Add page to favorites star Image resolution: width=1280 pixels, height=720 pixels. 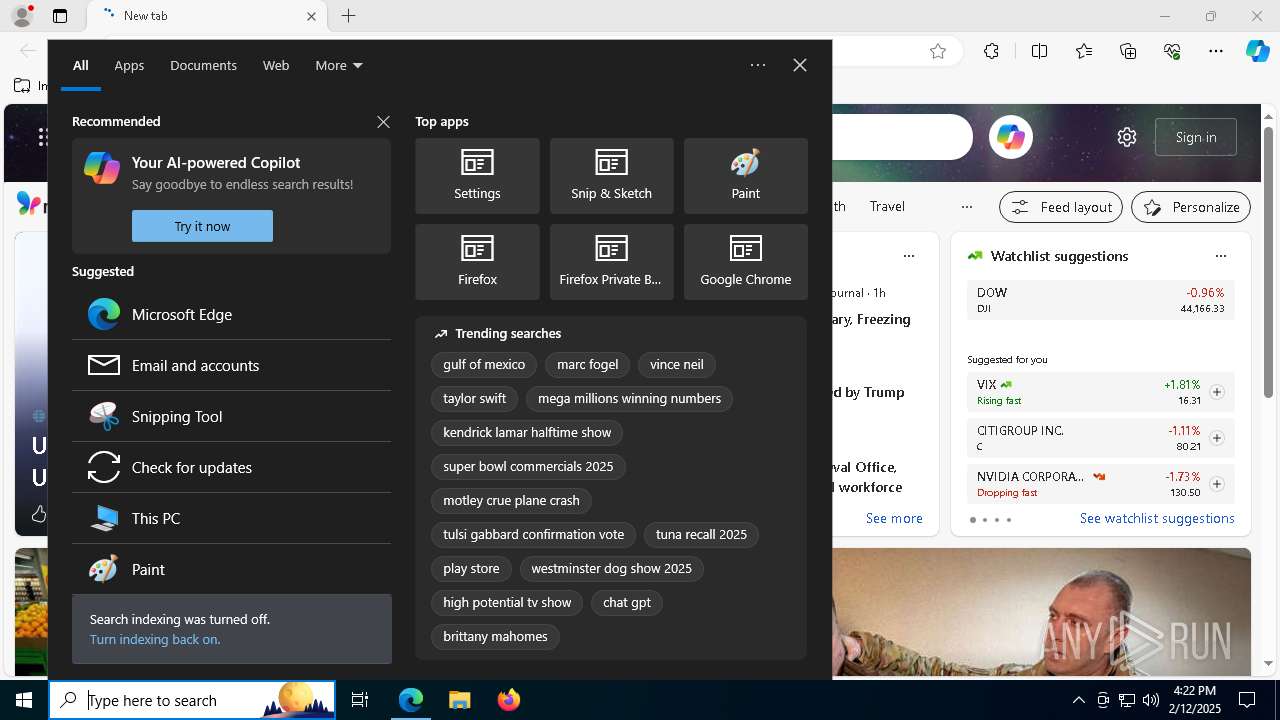click(x=937, y=51)
